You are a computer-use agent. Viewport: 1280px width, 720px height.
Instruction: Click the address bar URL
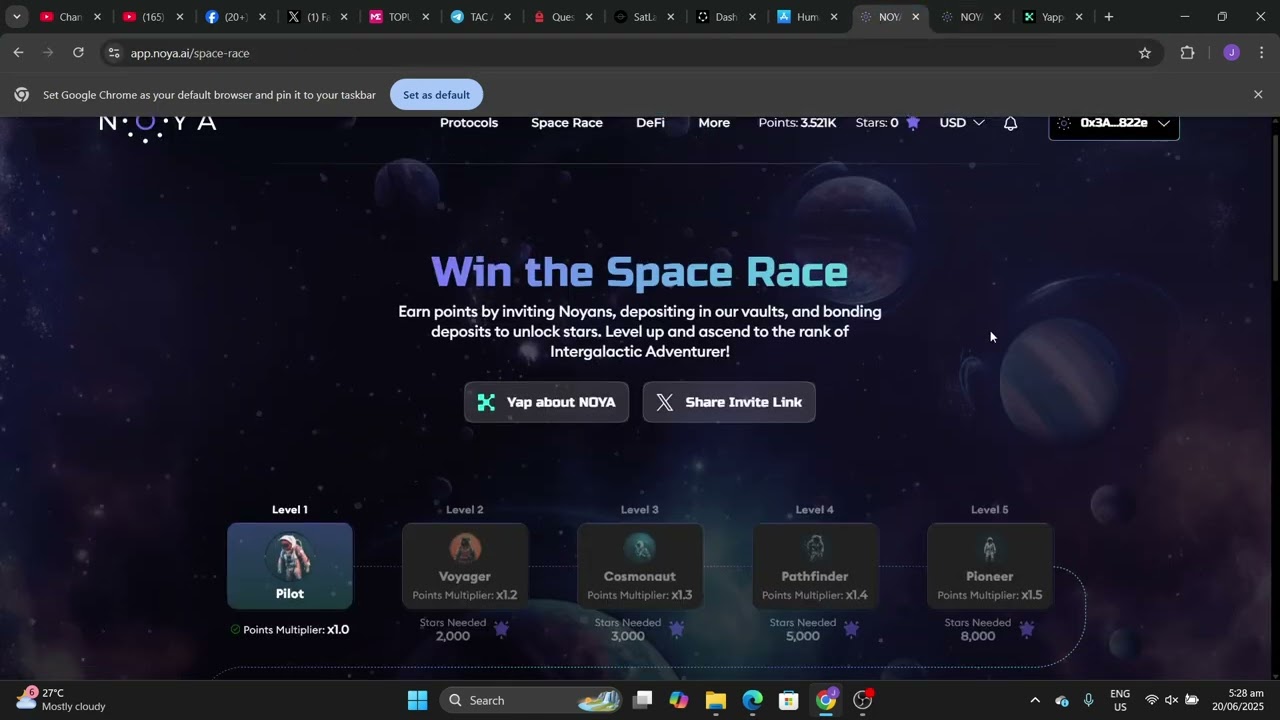pyautogui.click(x=190, y=53)
